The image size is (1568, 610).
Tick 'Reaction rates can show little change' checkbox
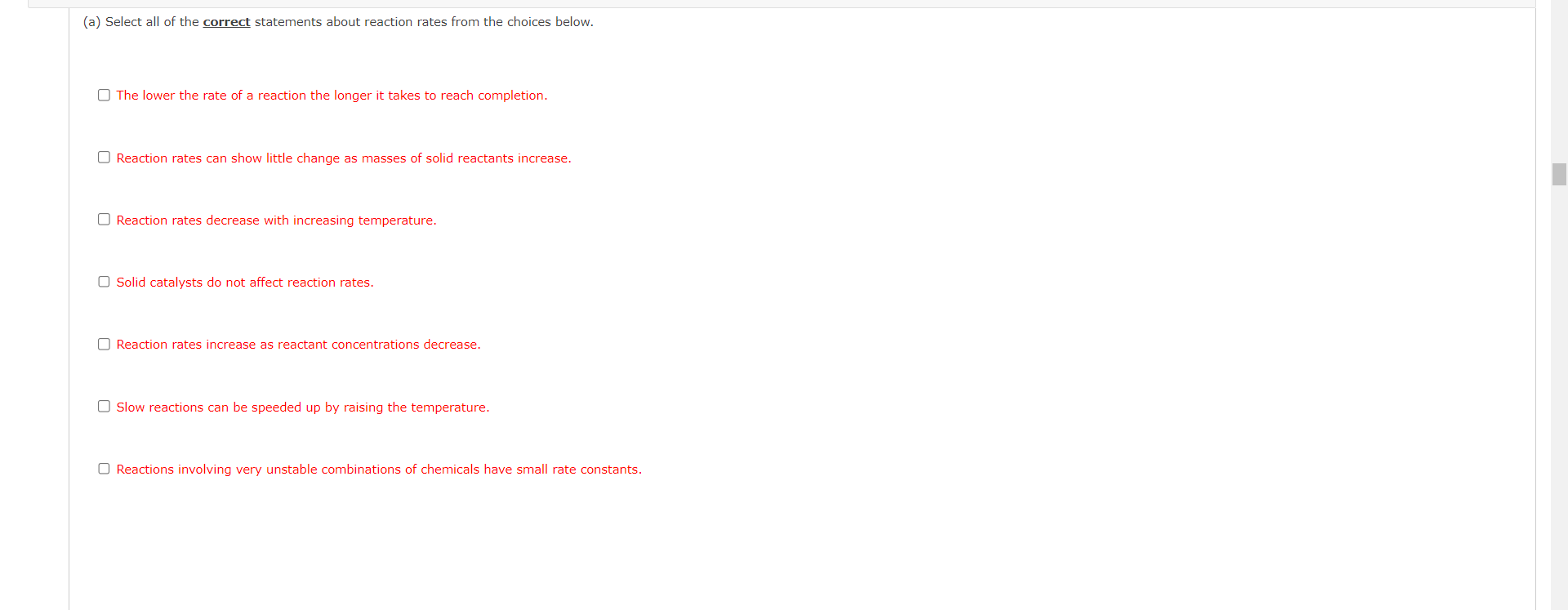(x=104, y=157)
